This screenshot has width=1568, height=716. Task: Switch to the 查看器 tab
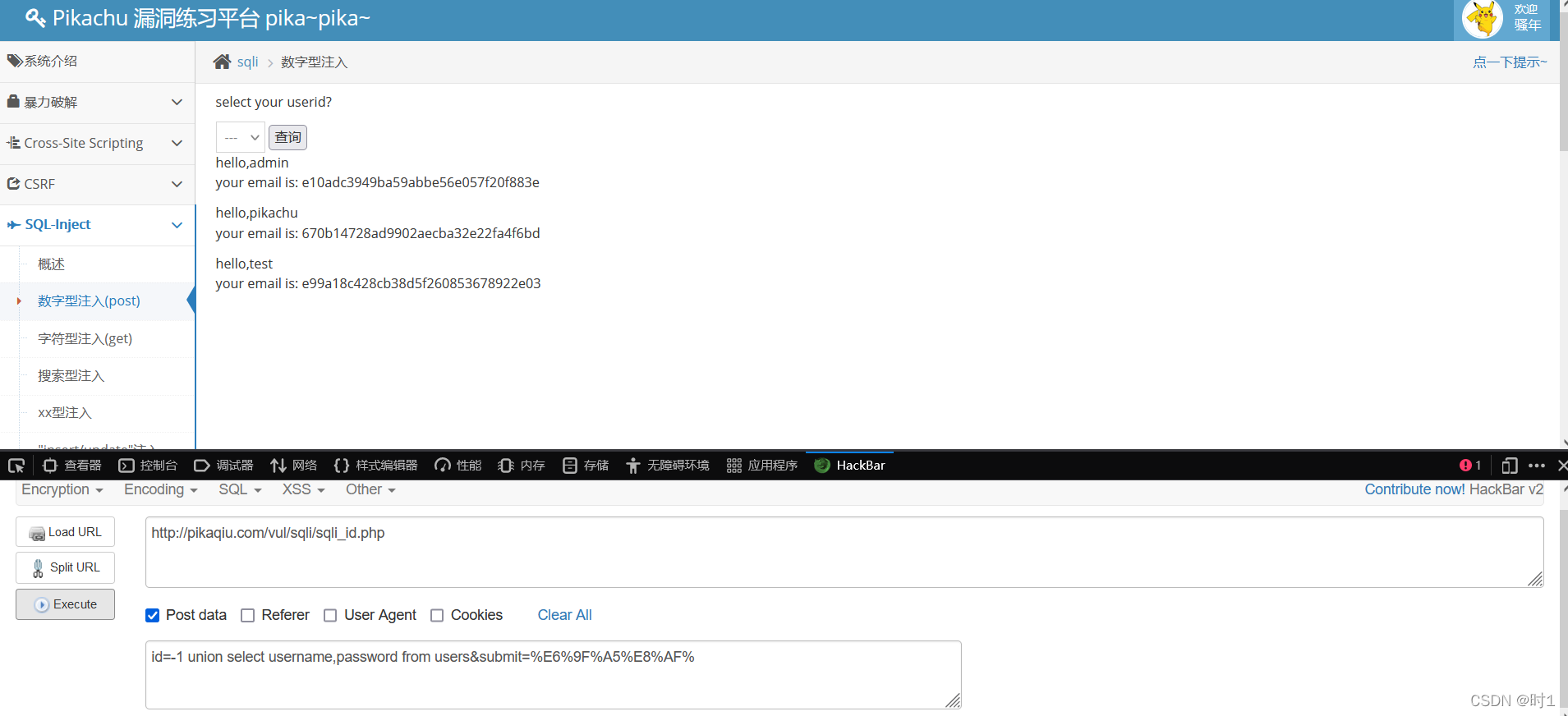coord(72,466)
